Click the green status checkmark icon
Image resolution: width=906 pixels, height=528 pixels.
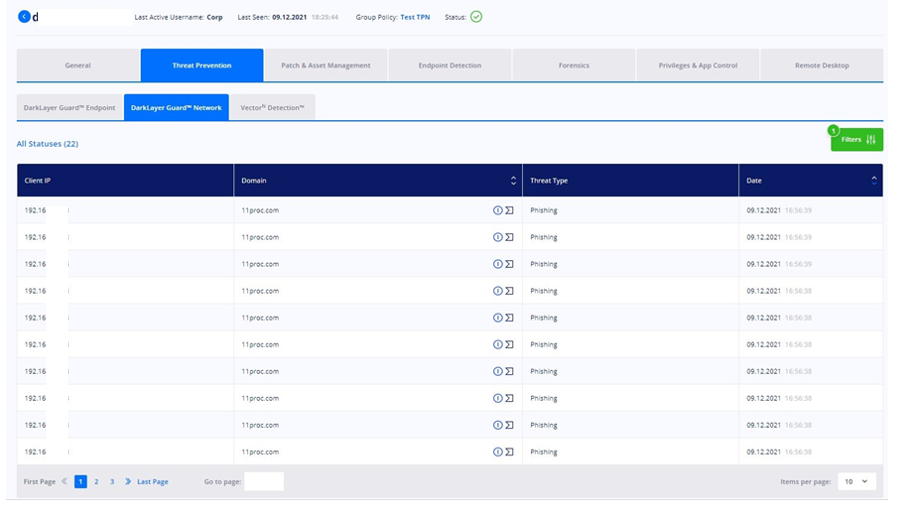[476, 17]
